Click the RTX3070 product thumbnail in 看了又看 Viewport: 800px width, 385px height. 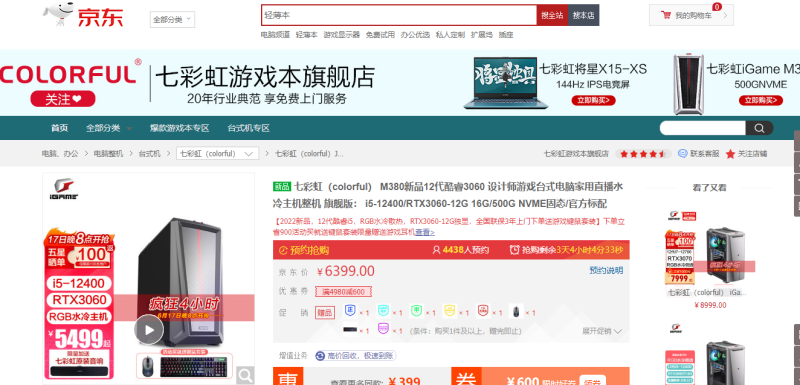(x=710, y=255)
